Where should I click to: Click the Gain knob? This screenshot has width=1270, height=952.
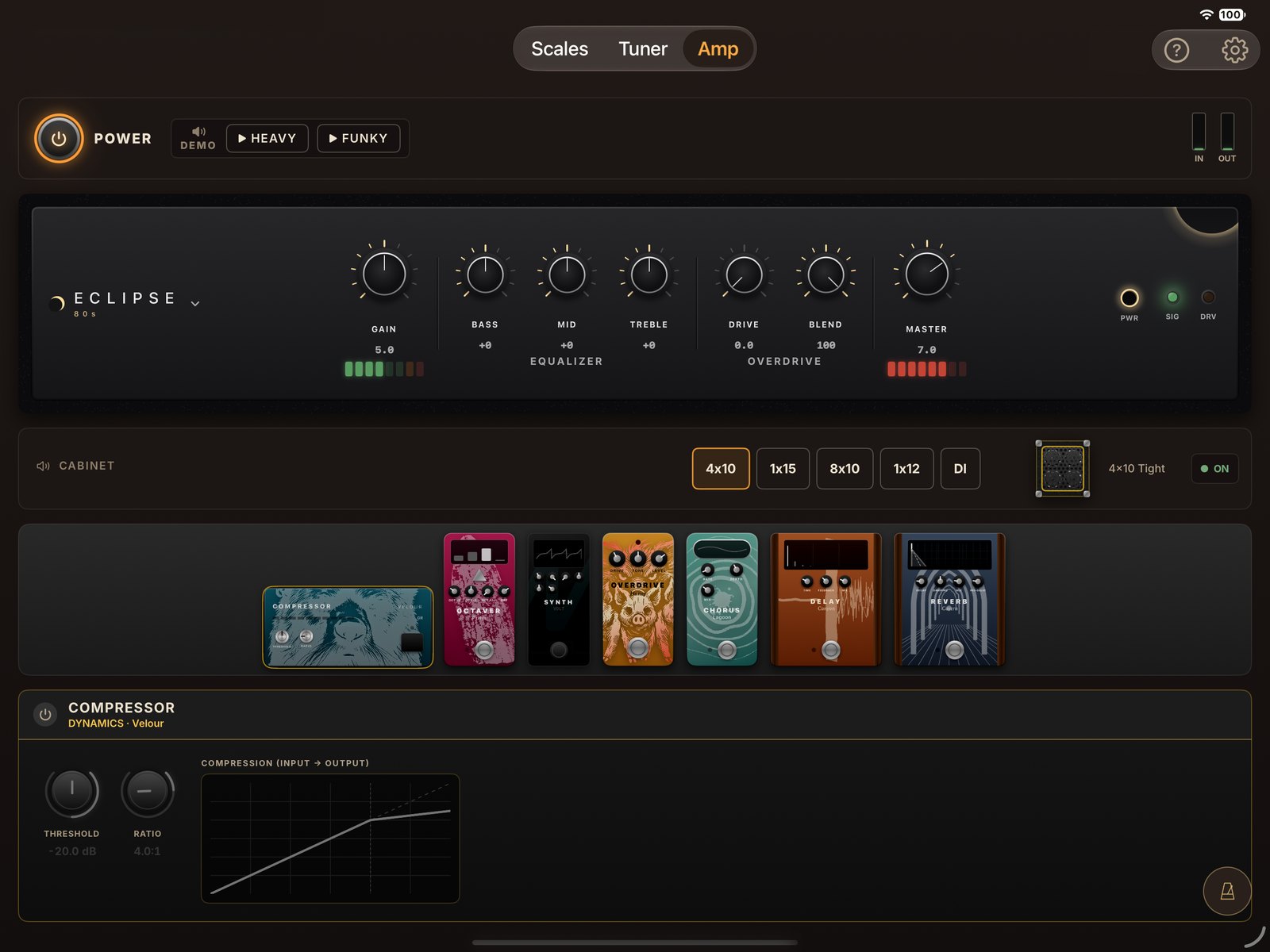coord(384,274)
